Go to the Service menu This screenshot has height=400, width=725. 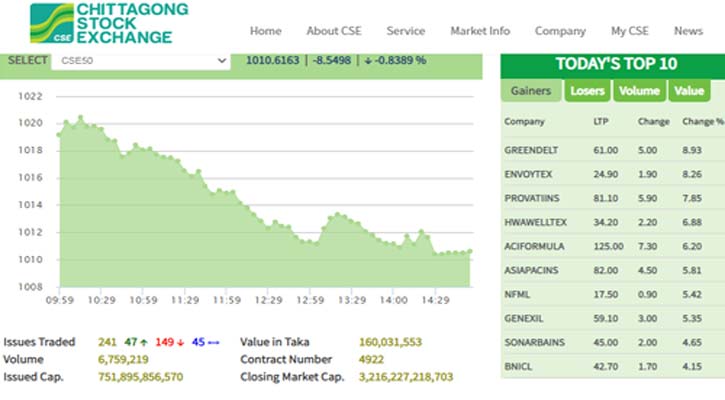click(x=405, y=31)
